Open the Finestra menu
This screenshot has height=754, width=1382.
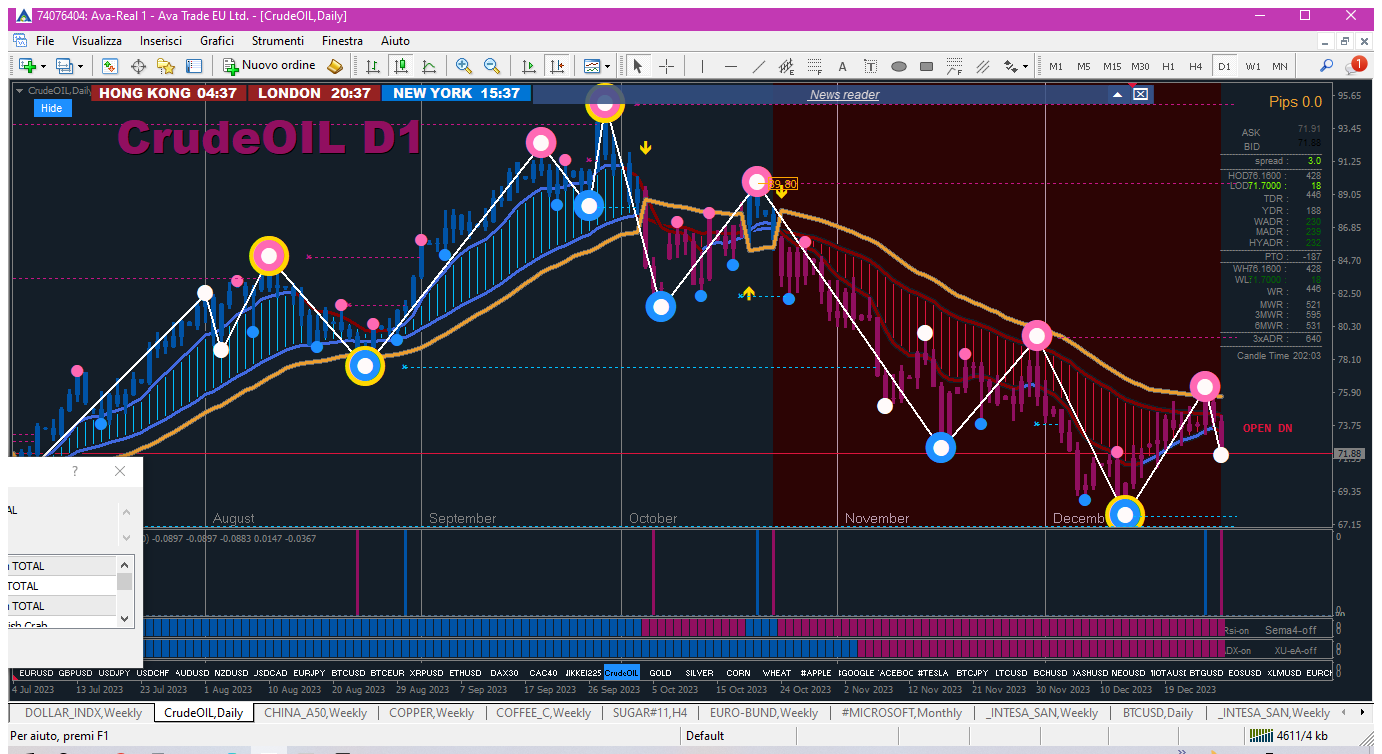pyautogui.click(x=342, y=41)
